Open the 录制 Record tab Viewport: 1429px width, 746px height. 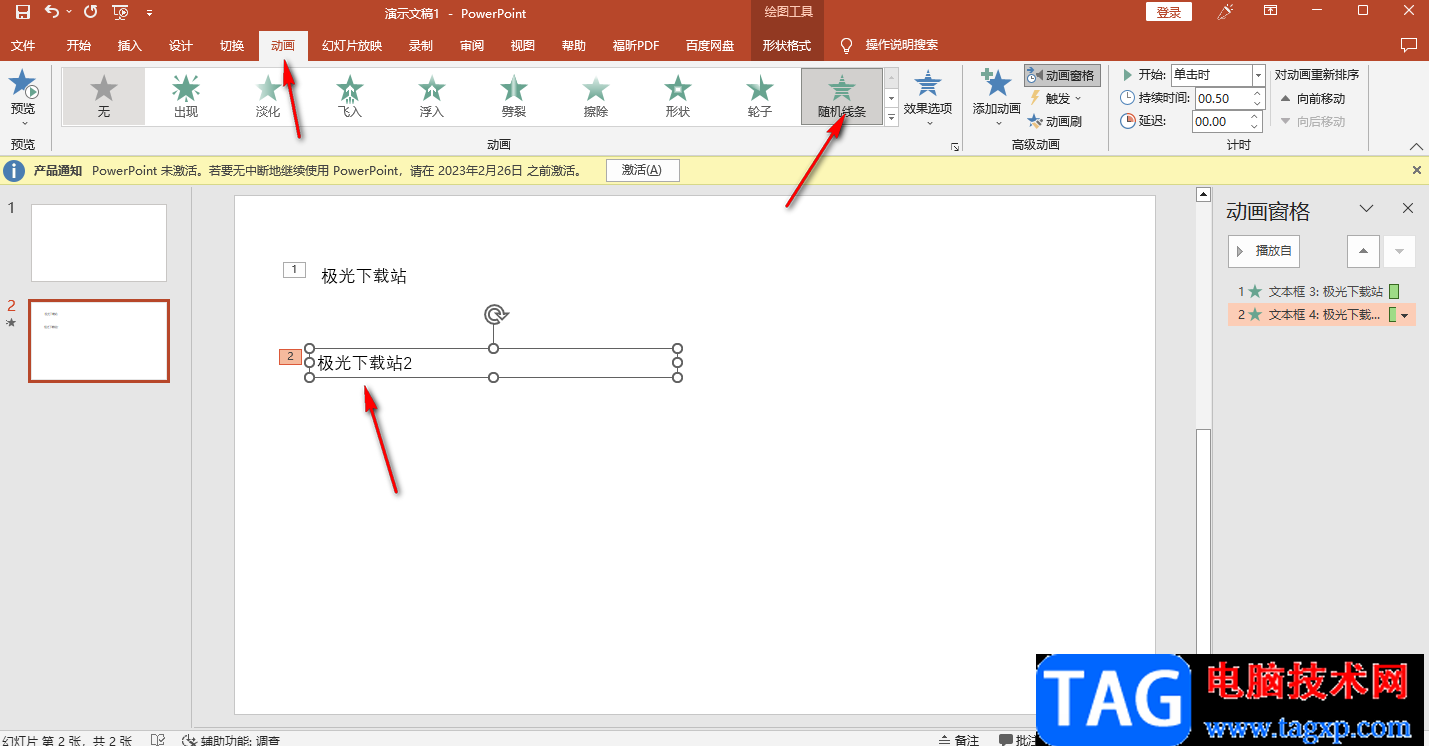pos(421,45)
